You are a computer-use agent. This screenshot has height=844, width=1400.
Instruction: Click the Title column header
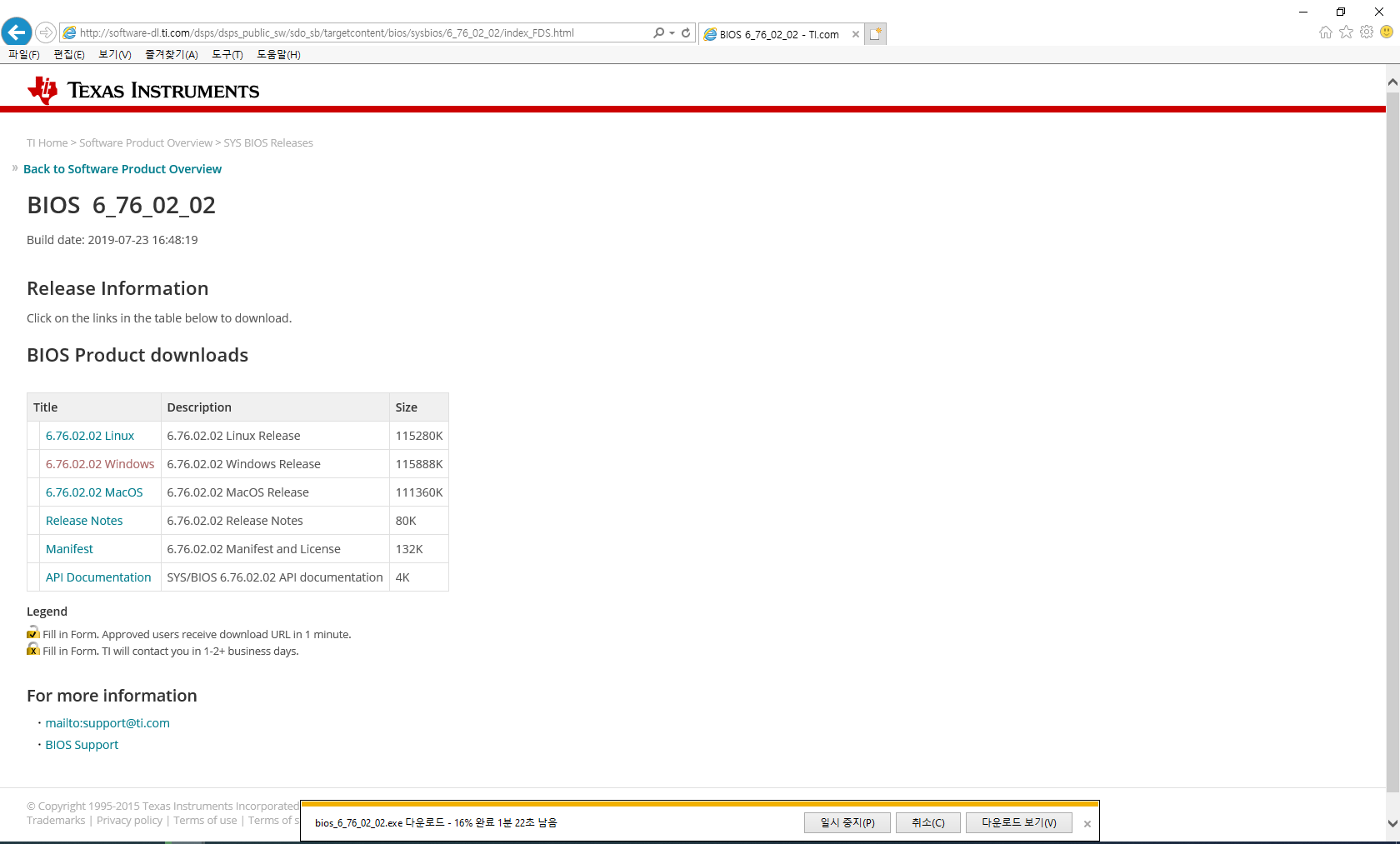[x=94, y=407]
